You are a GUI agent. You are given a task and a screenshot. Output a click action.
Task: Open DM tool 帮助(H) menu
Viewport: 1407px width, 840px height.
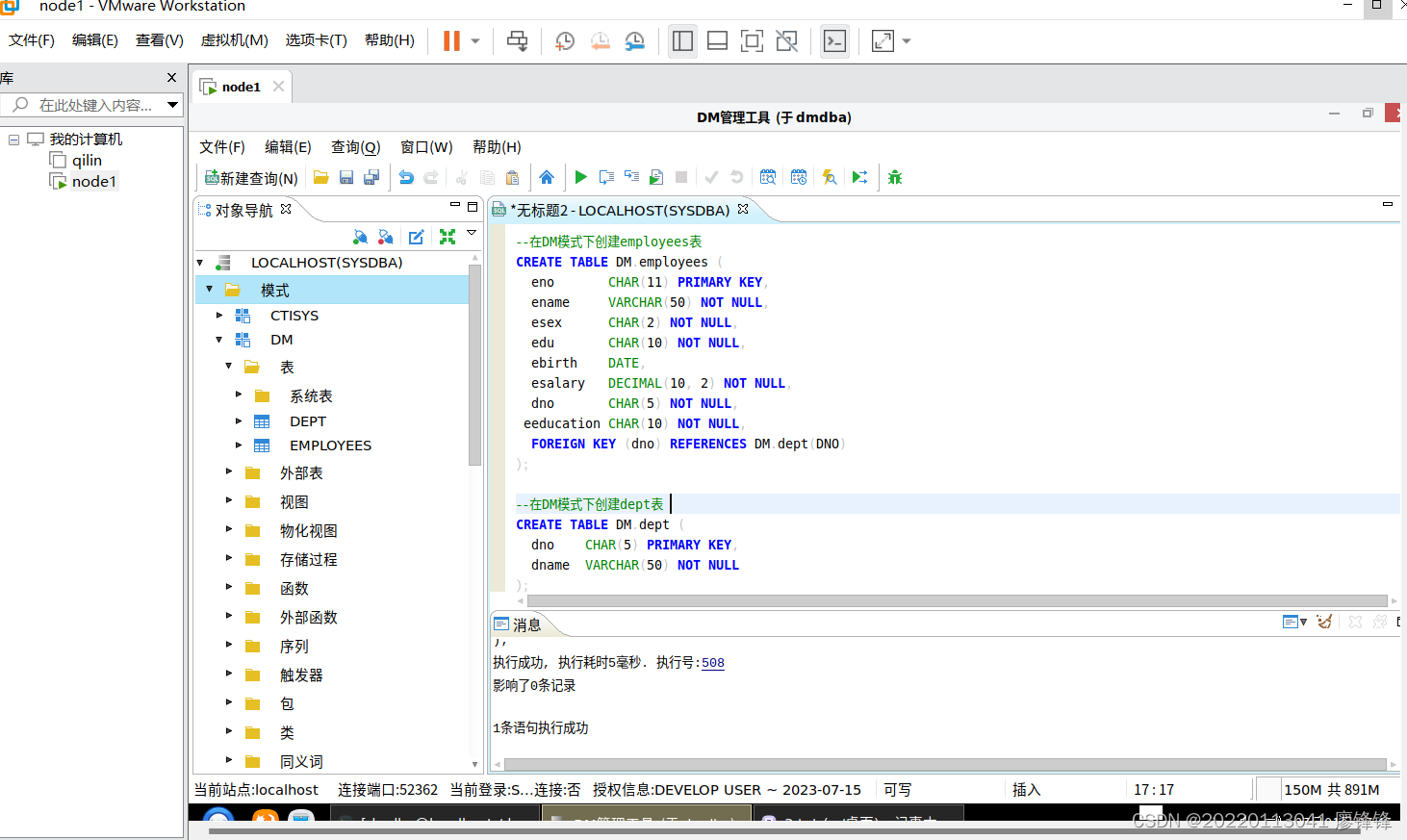click(497, 146)
